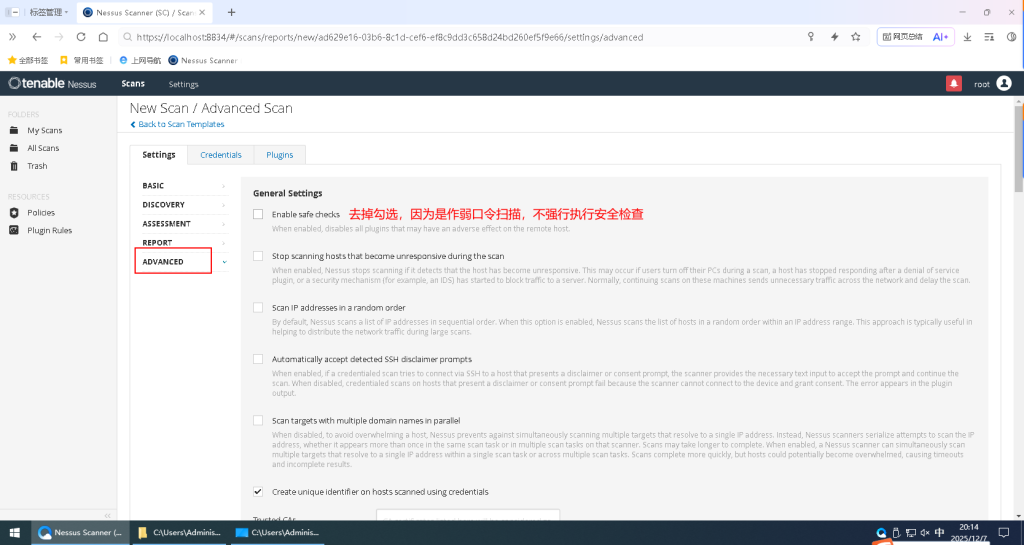Check Scan IP addresses in a random order
Viewport: 1024px width, 545px height.
258,308
